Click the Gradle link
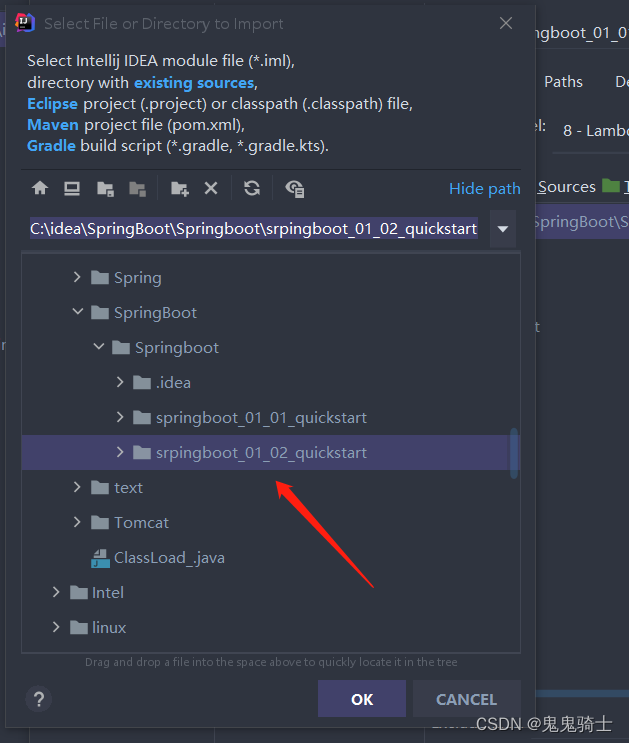629x743 pixels. (51, 145)
